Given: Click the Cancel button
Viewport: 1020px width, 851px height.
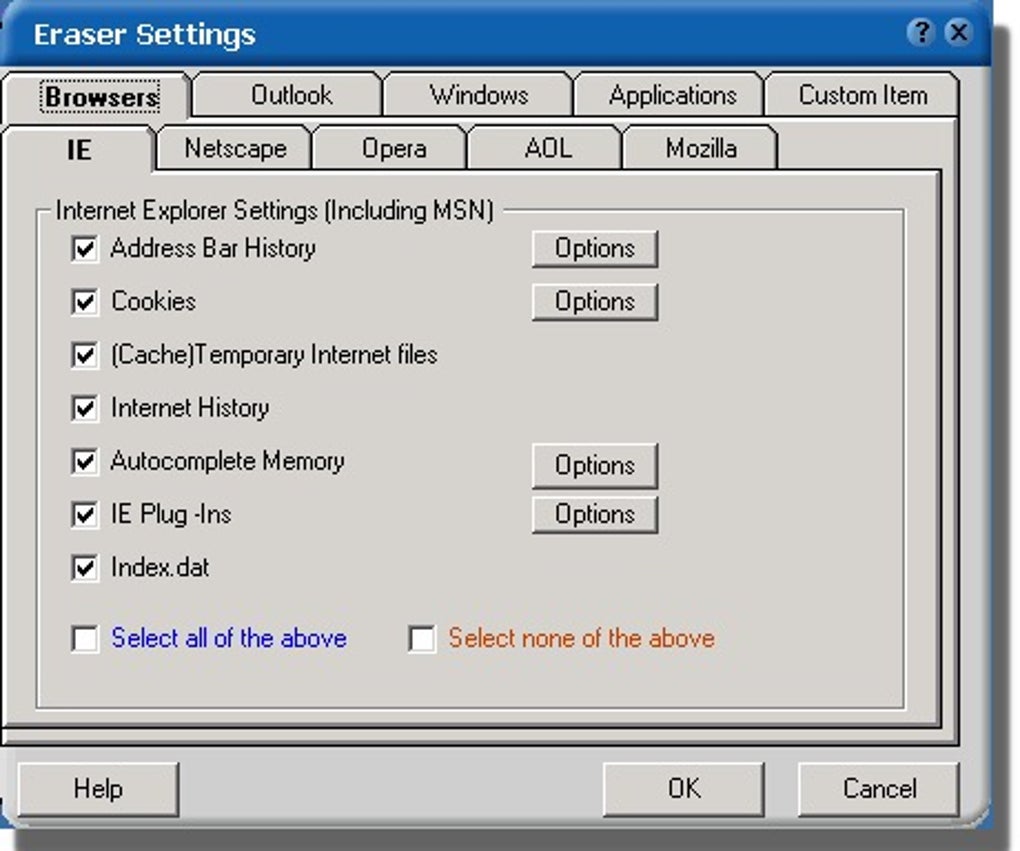Looking at the screenshot, I should tap(879, 789).
